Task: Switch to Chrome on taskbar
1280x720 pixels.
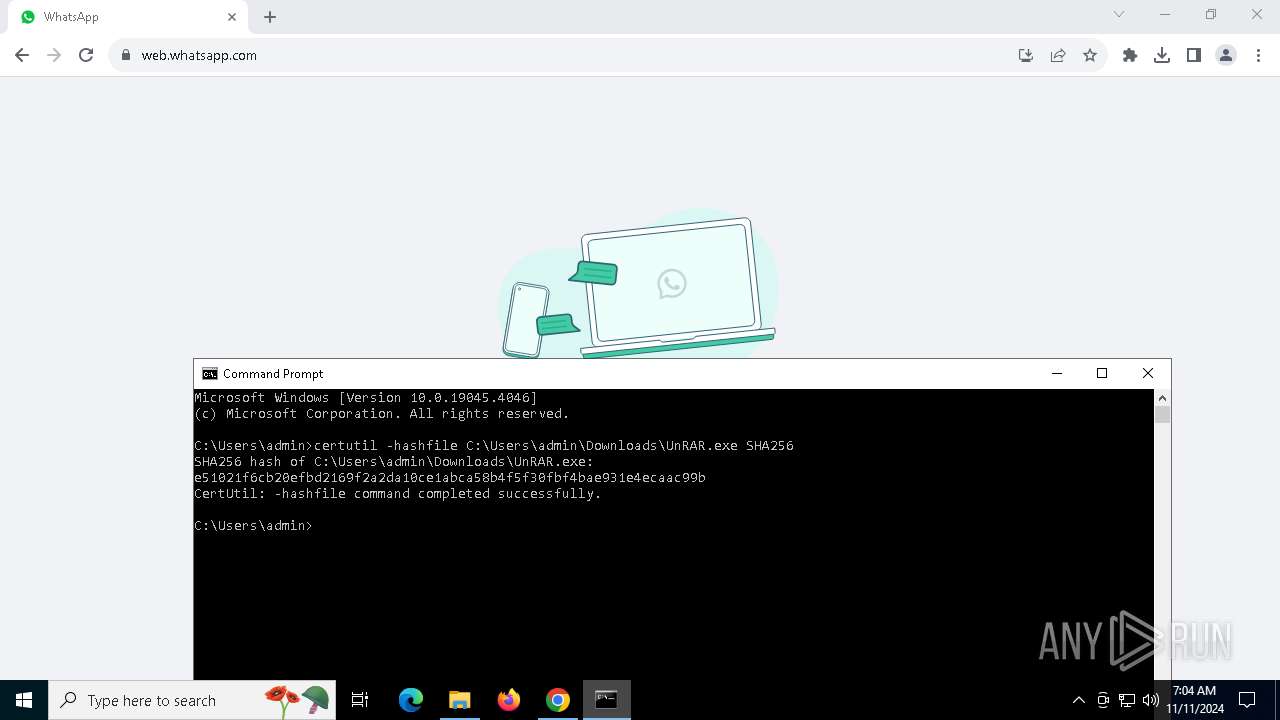Action: pos(558,700)
